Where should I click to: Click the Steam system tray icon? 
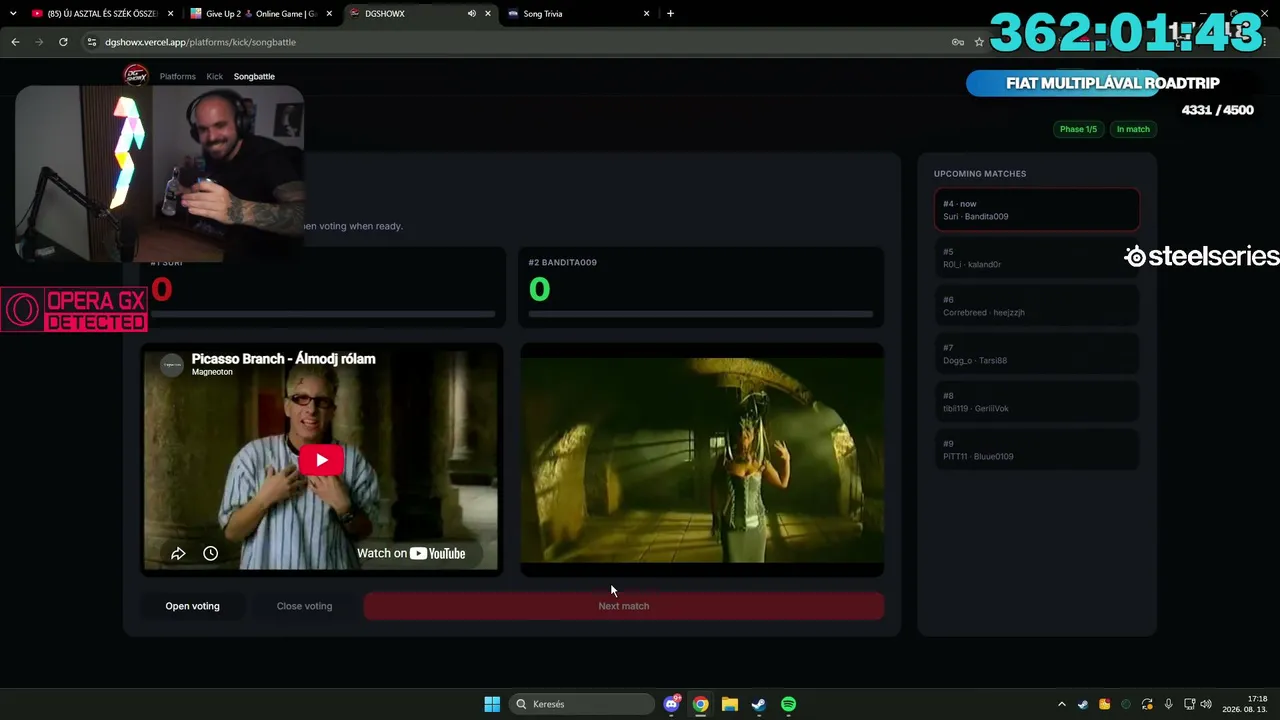[x=1083, y=704]
